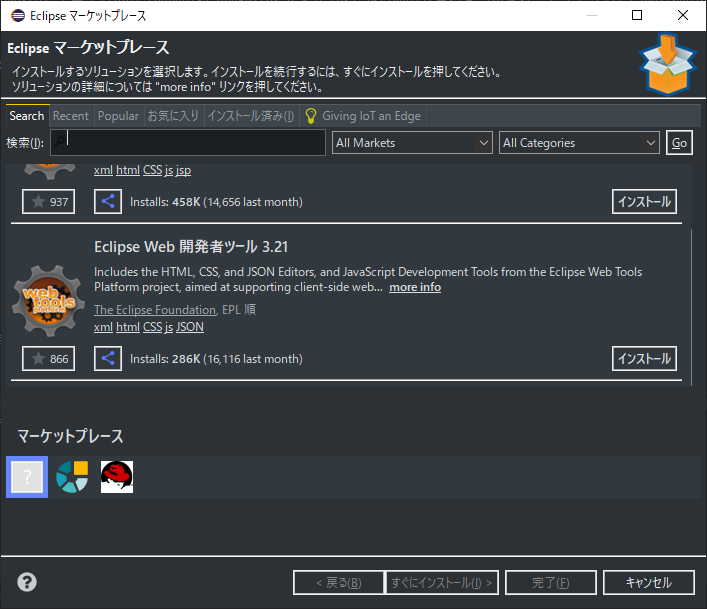Click the 完了 button
The height and width of the screenshot is (609, 707).
[551, 582]
